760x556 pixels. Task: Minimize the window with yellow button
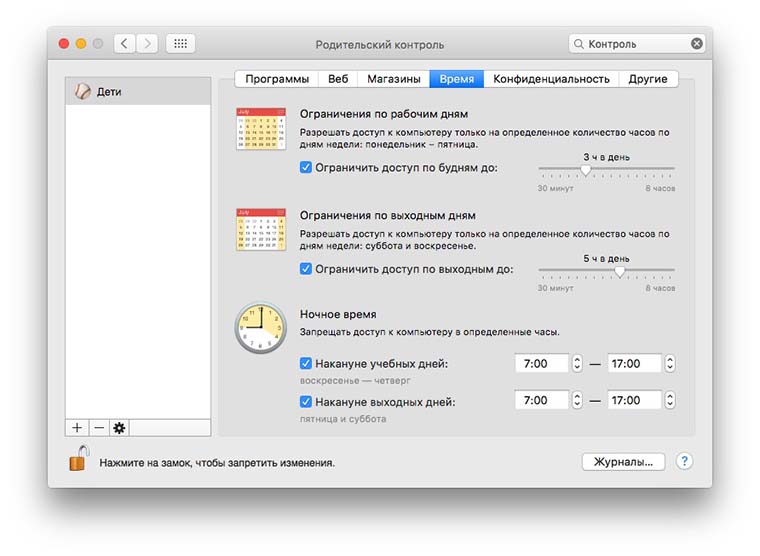[x=81, y=44]
